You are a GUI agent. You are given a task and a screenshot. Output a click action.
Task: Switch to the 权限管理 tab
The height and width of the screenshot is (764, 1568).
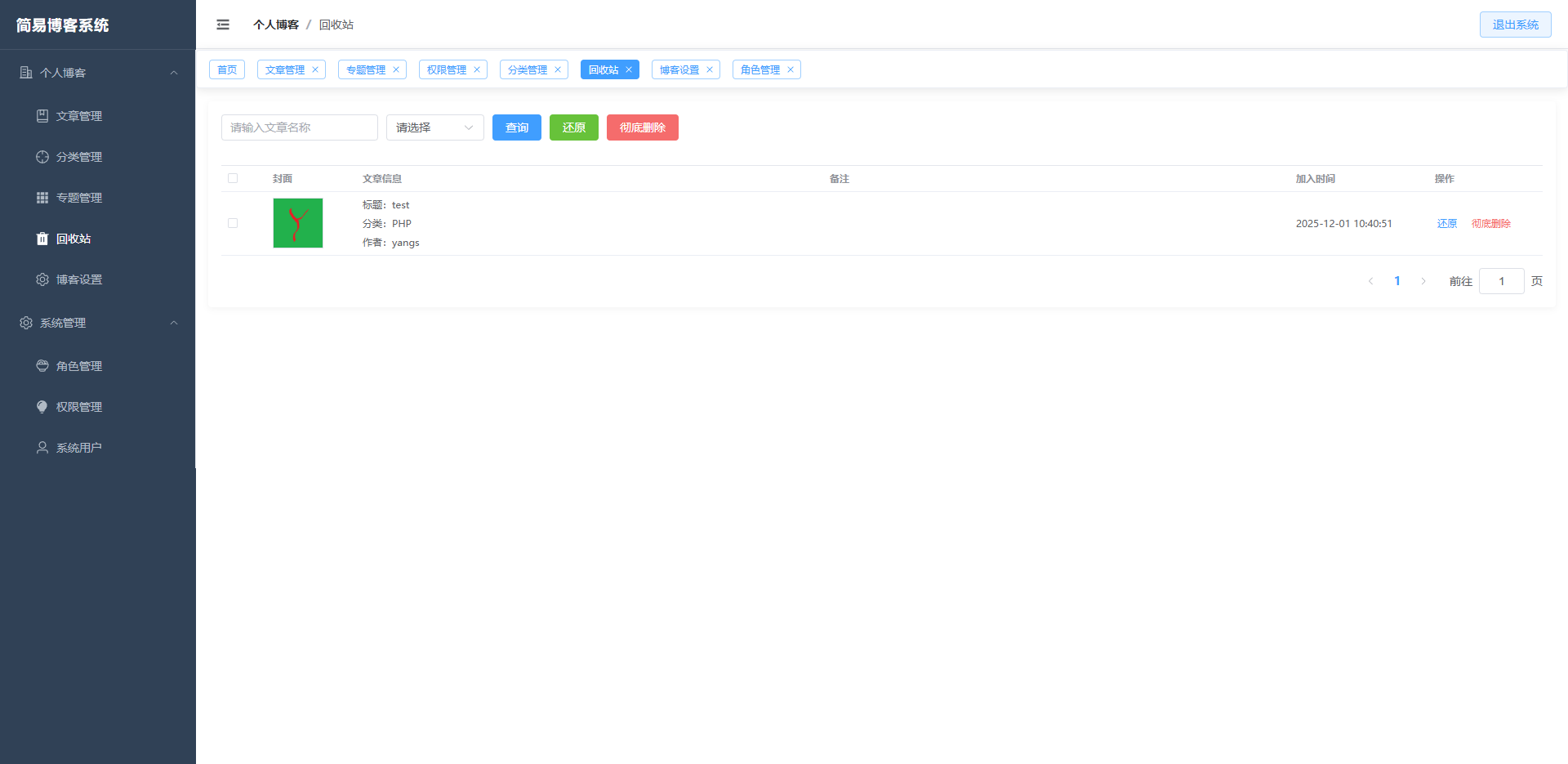(447, 69)
